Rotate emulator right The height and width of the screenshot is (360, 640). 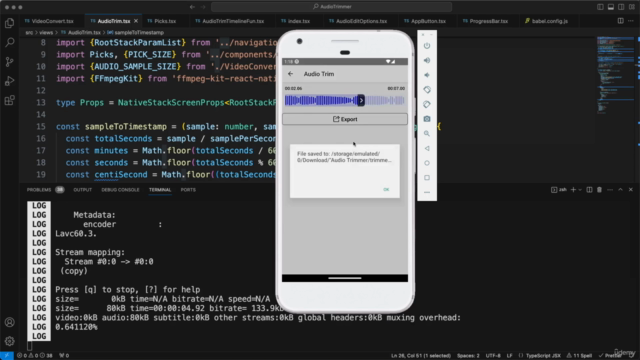pos(427,104)
